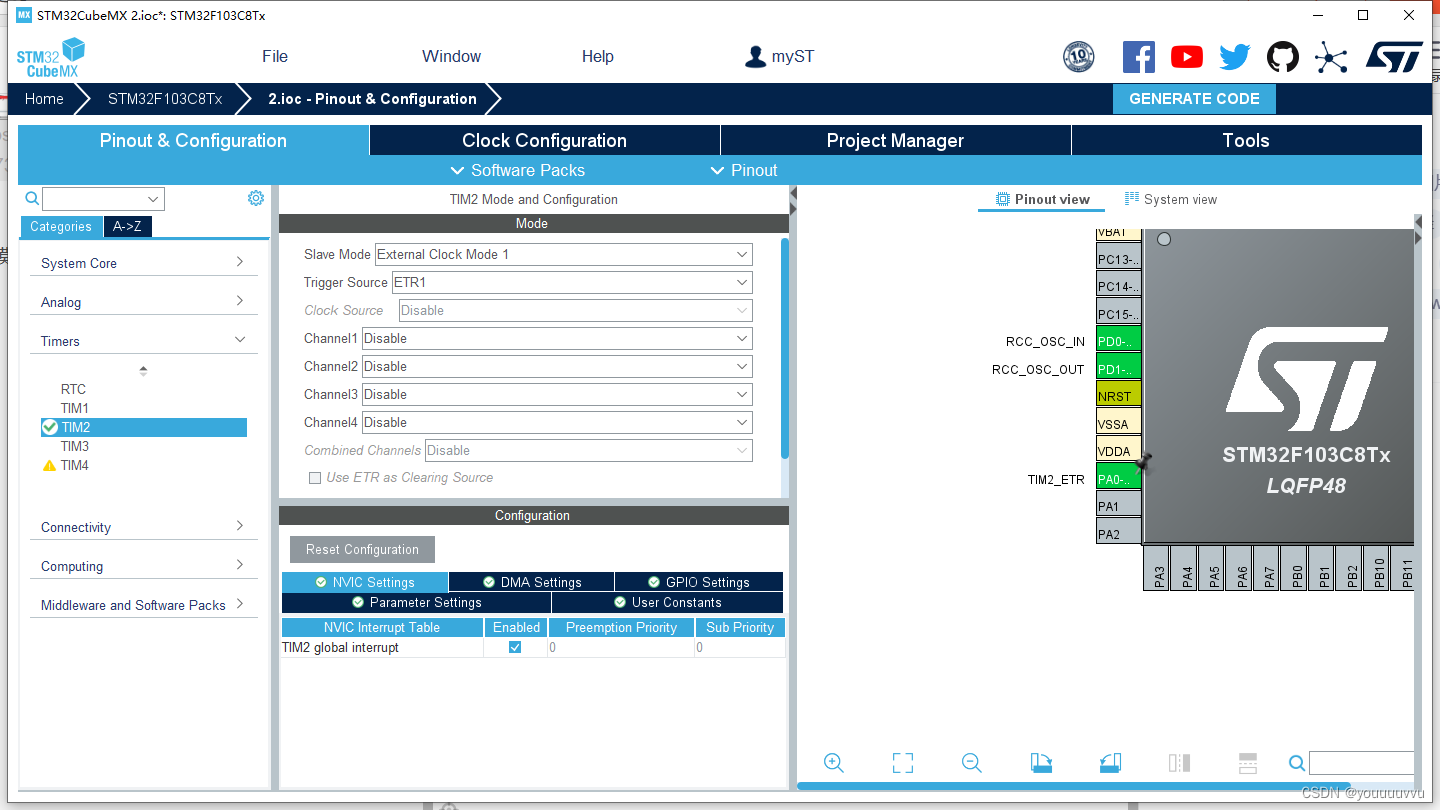Fit the chip to the view
This screenshot has width=1440, height=810.
pyautogui.click(x=903, y=763)
